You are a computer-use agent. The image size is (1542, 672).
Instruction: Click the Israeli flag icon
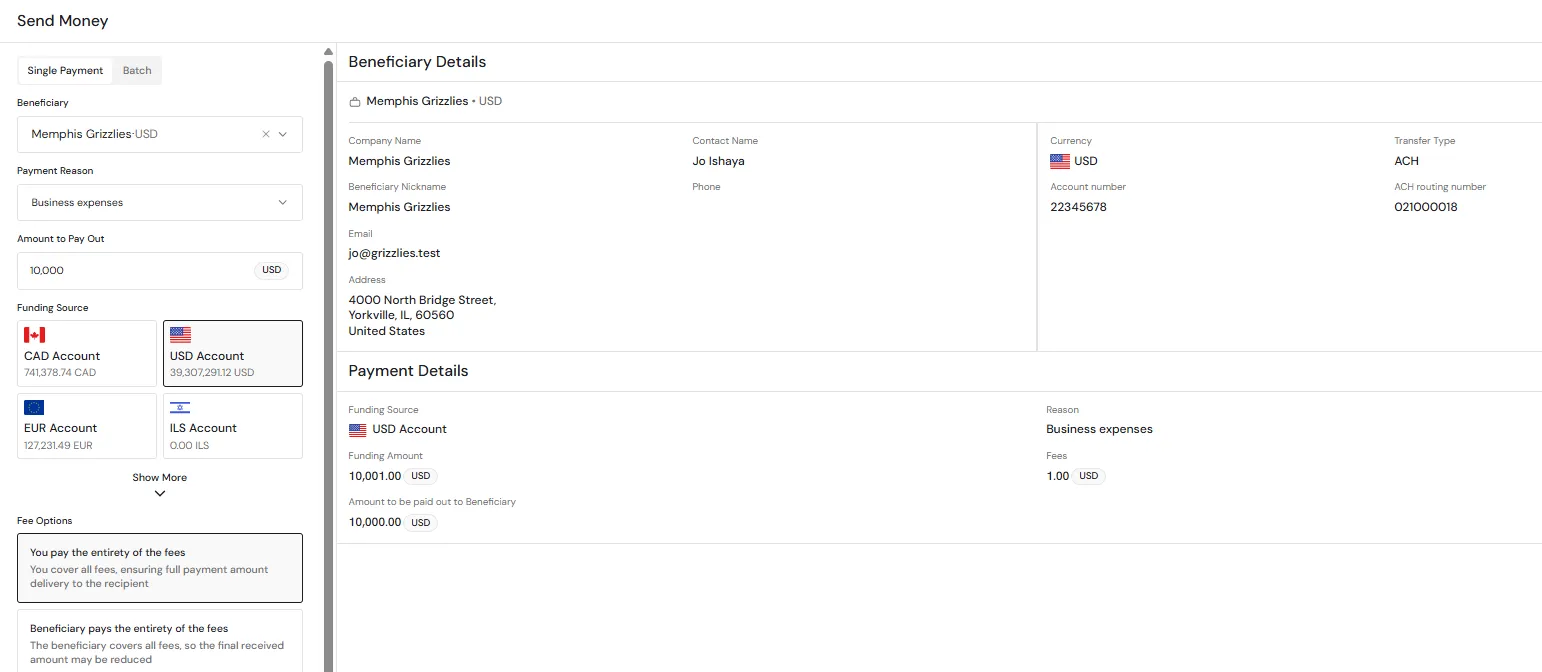pyautogui.click(x=181, y=407)
